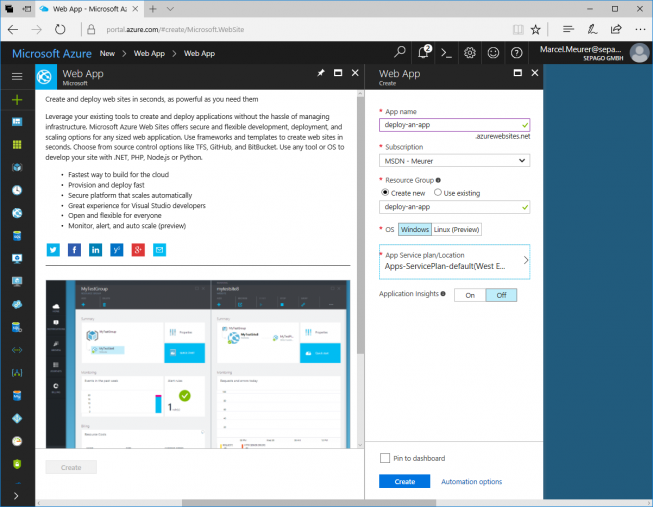Image resolution: width=653 pixels, height=507 pixels.
Task: Open the browser tabs dropdown chevron
Action: 170,9
